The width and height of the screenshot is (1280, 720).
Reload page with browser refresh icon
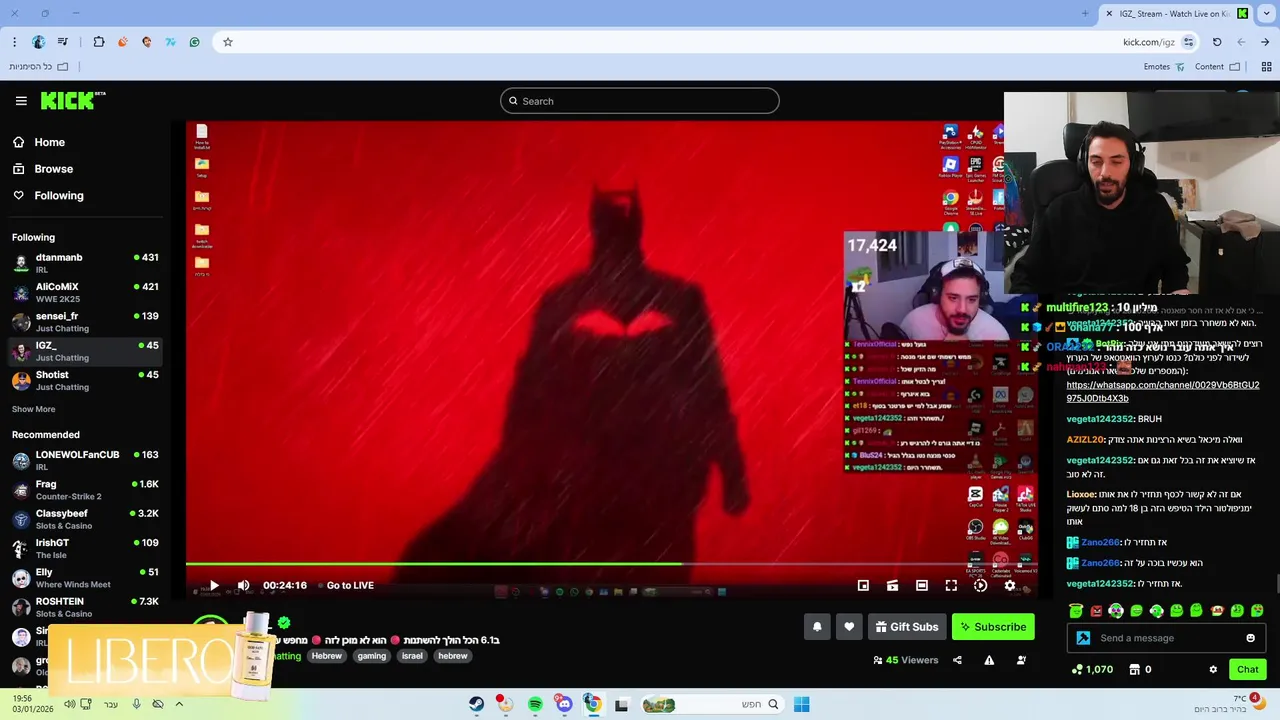1217,42
